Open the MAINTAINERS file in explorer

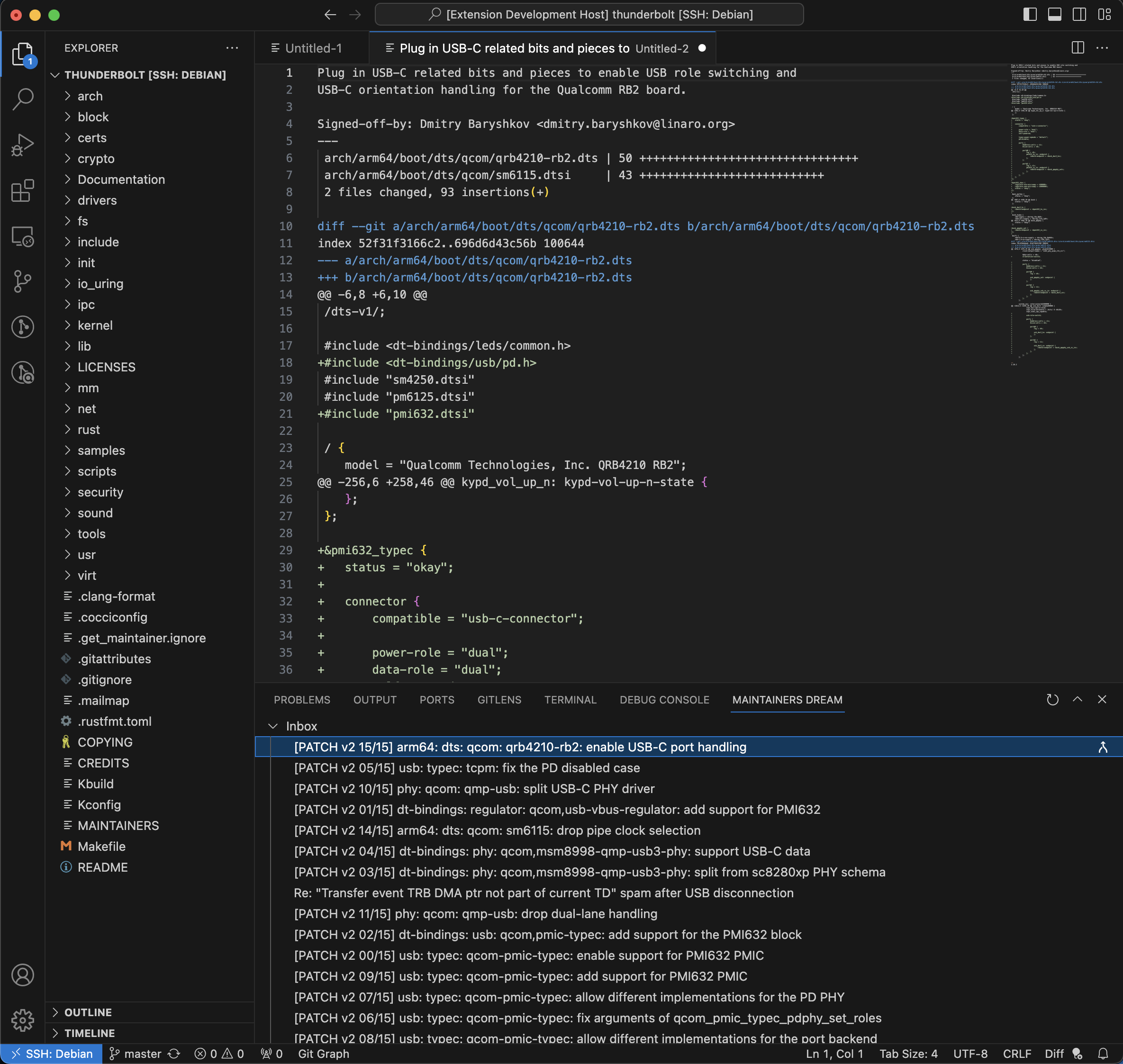pos(118,825)
